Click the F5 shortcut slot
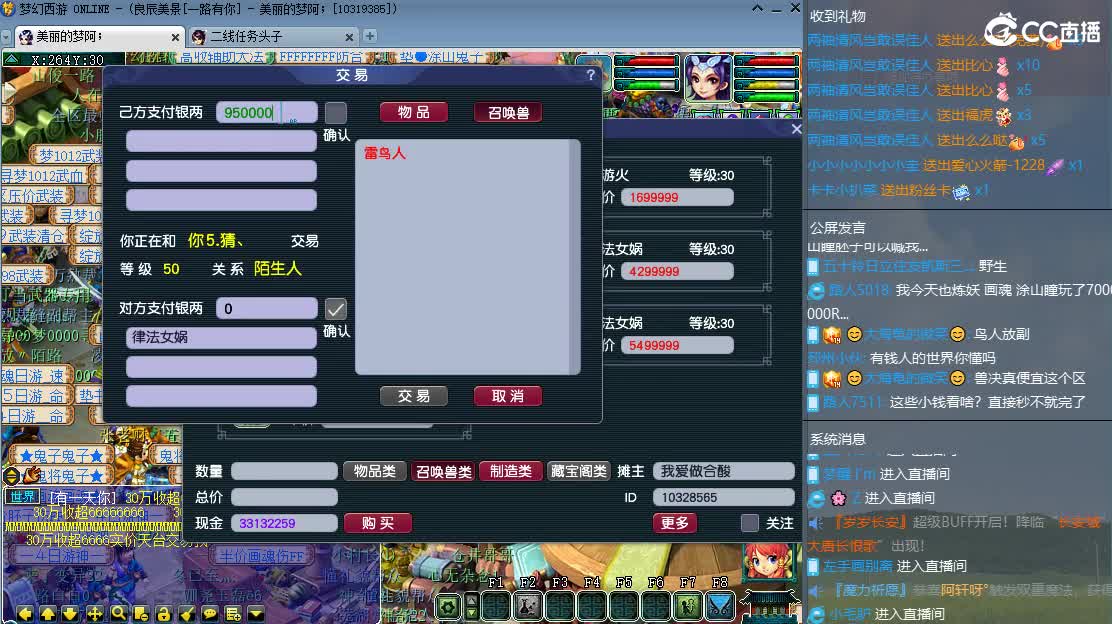The width and height of the screenshot is (1112, 624). pyautogui.click(x=623, y=608)
